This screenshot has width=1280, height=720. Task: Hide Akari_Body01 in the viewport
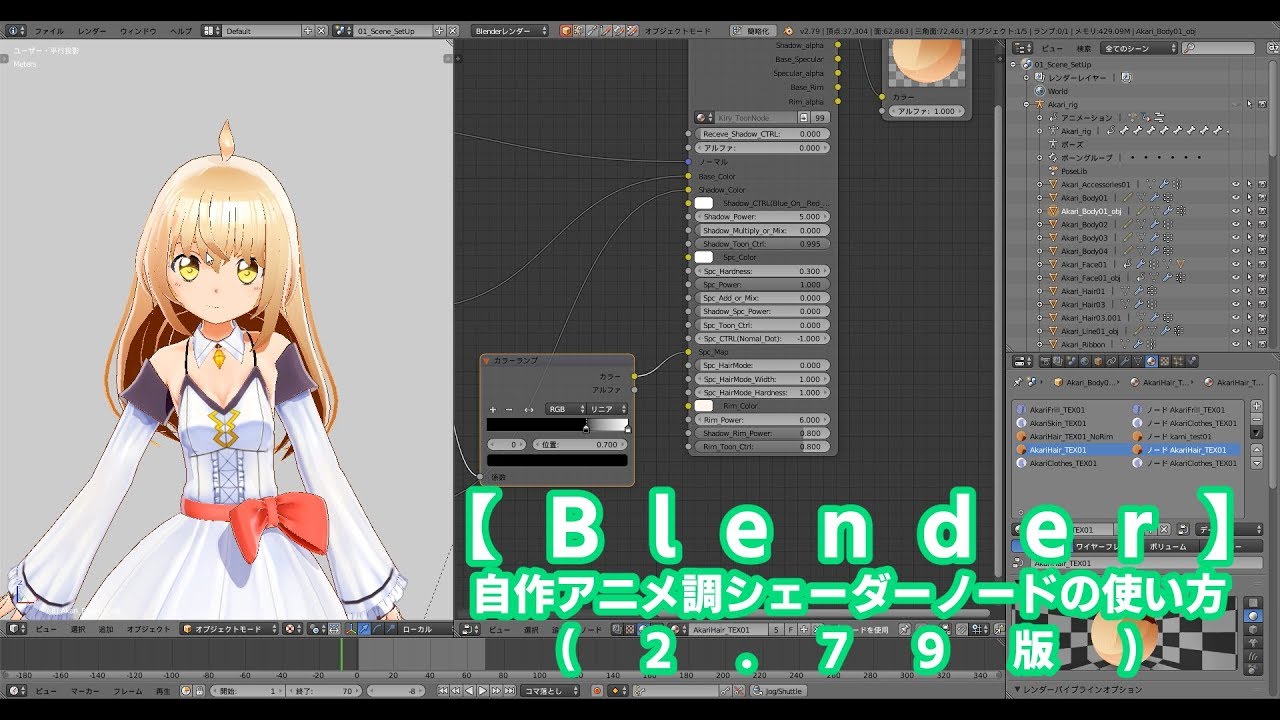click(1236, 198)
